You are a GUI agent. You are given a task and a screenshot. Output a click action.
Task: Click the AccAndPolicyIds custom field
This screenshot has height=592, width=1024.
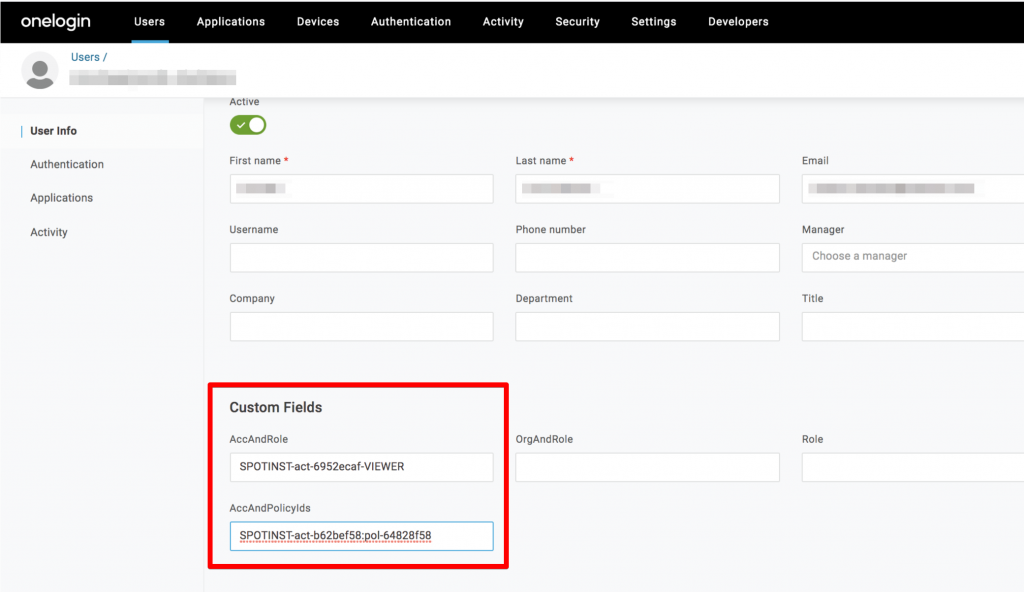click(x=361, y=536)
